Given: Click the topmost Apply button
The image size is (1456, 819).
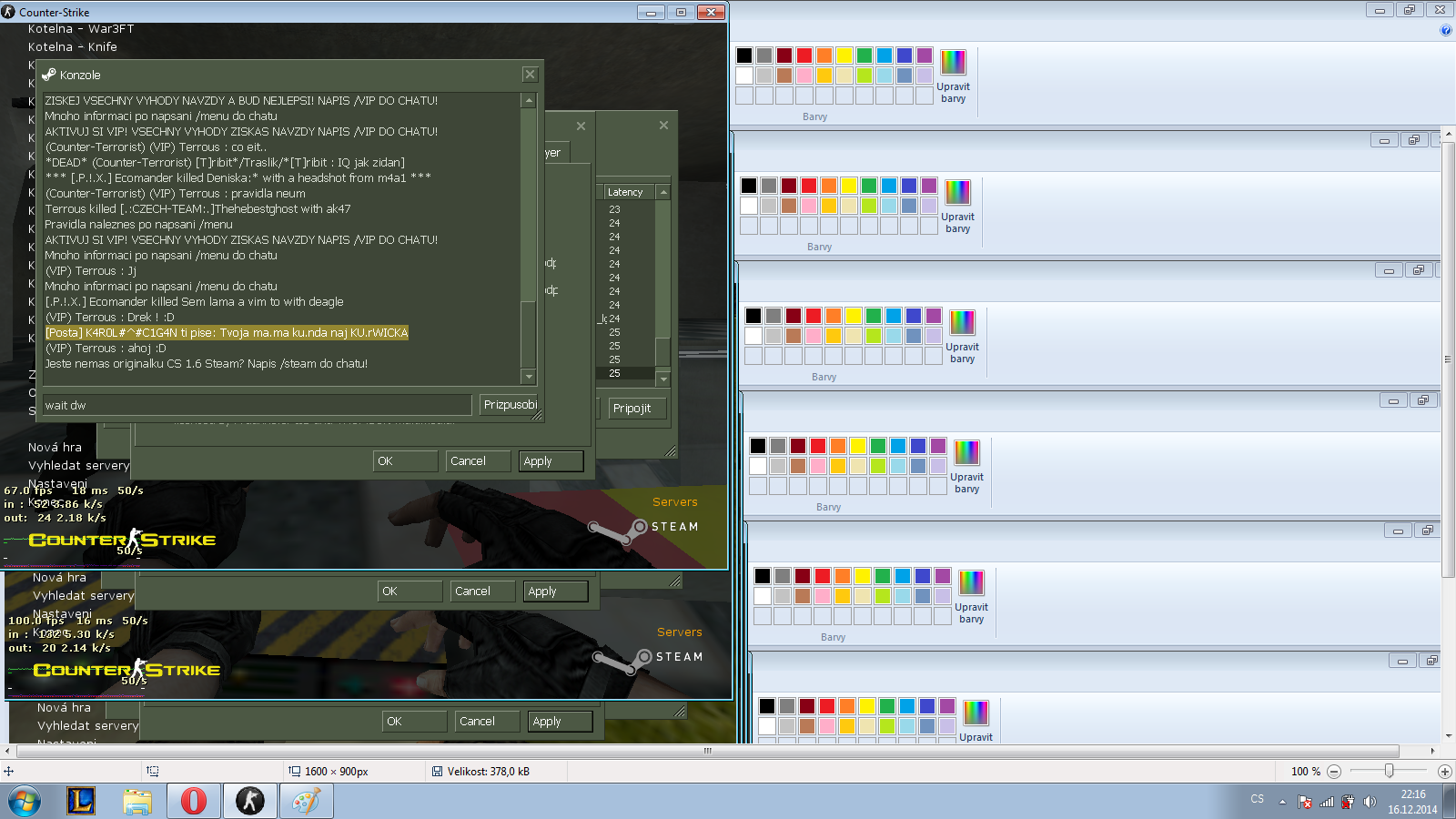Looking at the screenshot, I should click(x=551, y=461).
